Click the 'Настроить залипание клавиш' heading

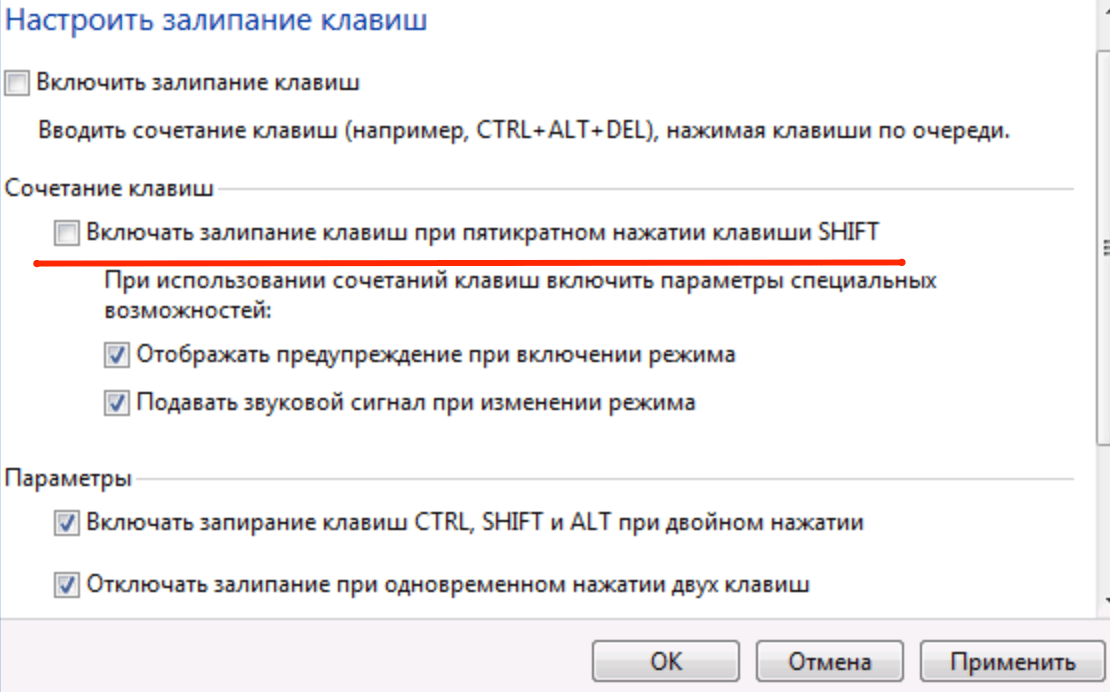pos(217,20)
